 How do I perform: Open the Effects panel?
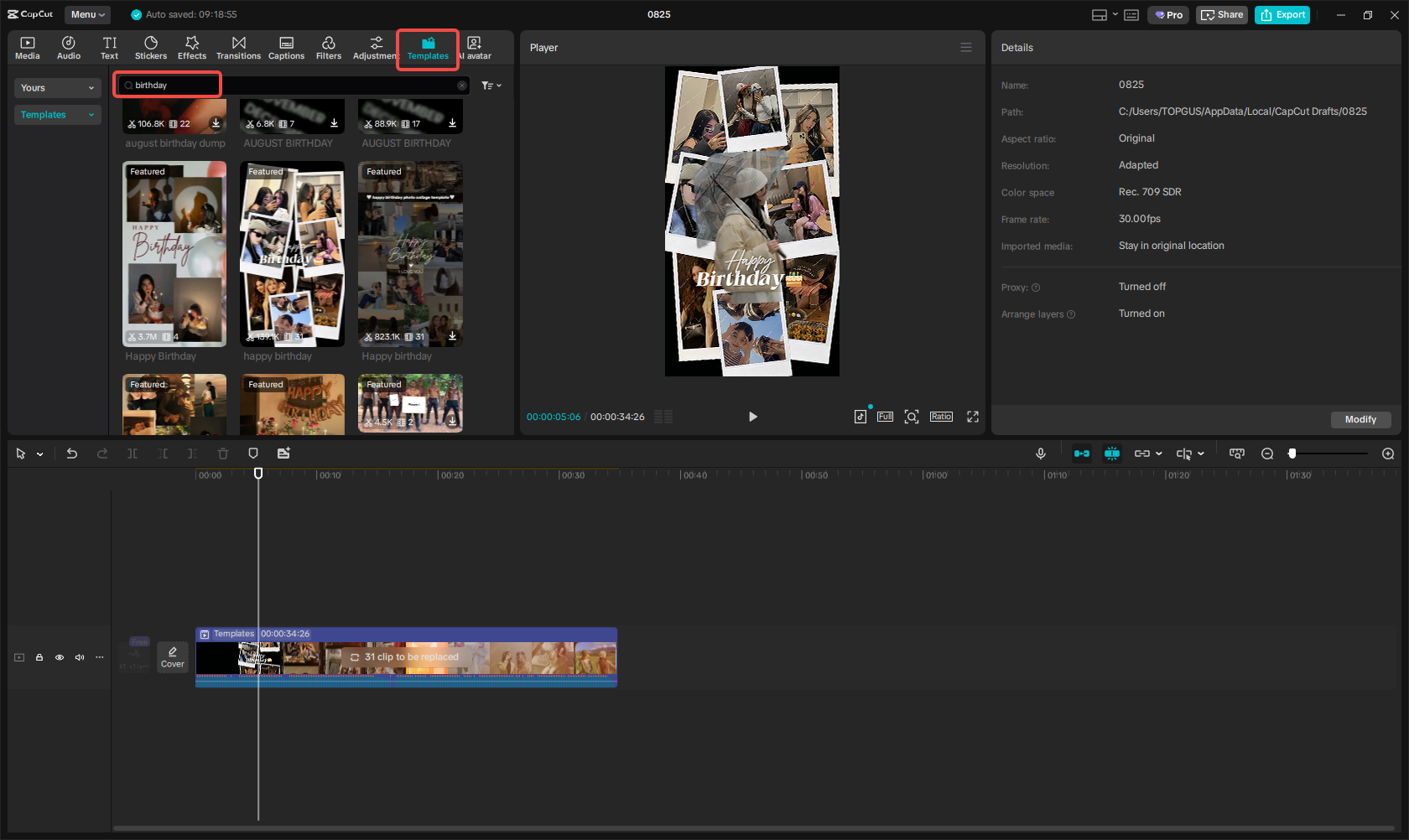tap(192, 47)
